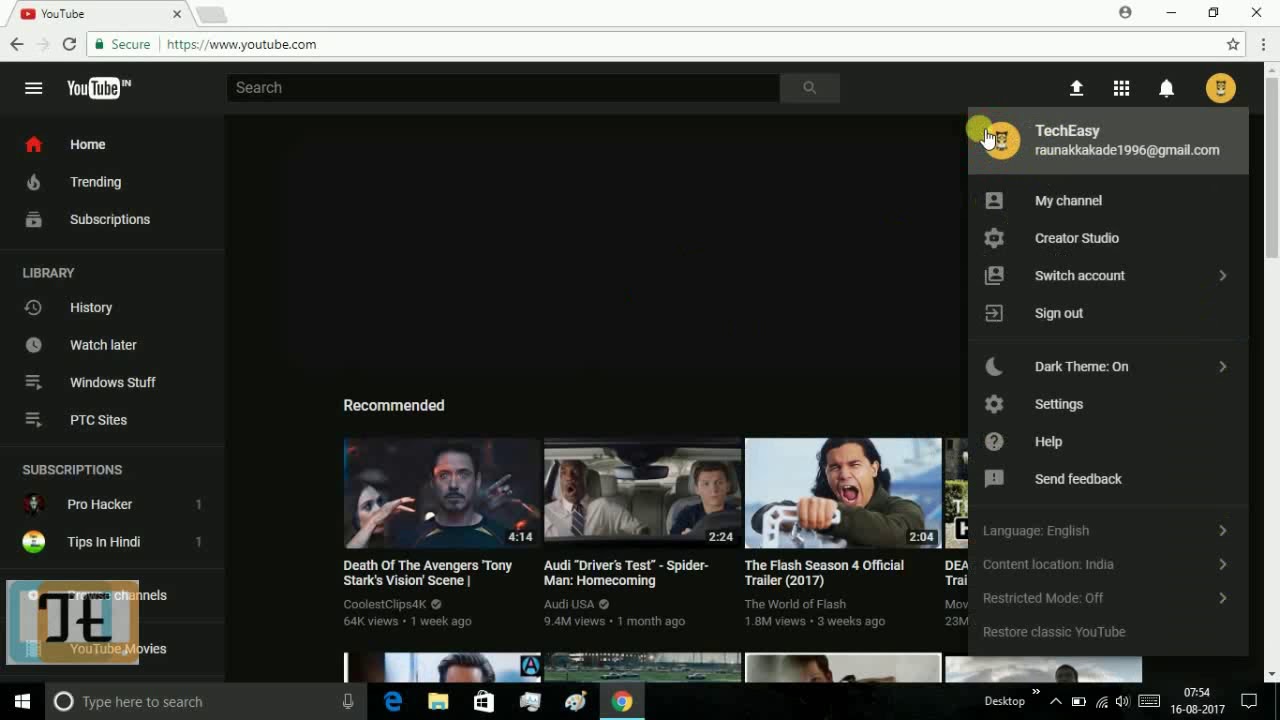Expand Switch account submenu

[x=1108, y=276]
